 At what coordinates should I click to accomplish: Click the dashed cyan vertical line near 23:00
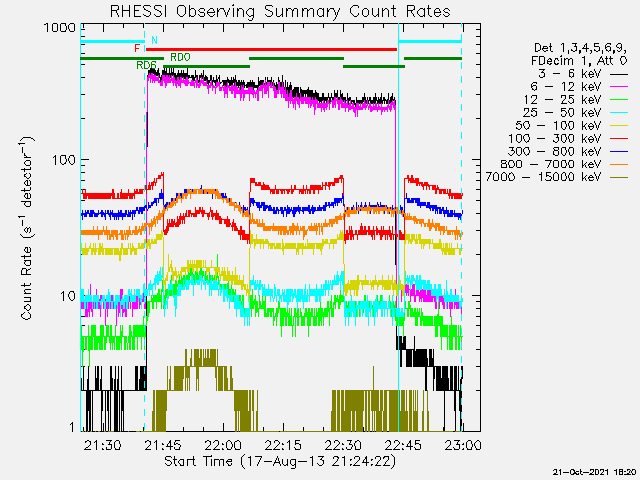coord(462,227)
